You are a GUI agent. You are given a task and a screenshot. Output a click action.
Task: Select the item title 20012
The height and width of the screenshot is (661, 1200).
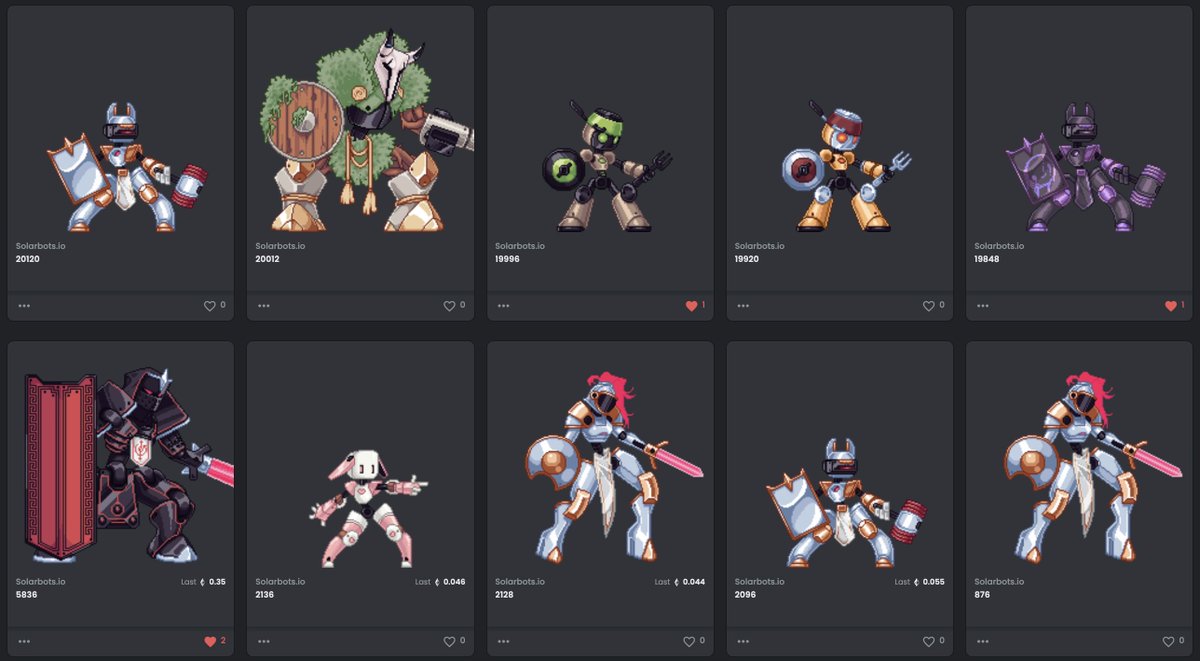(268, 259)
